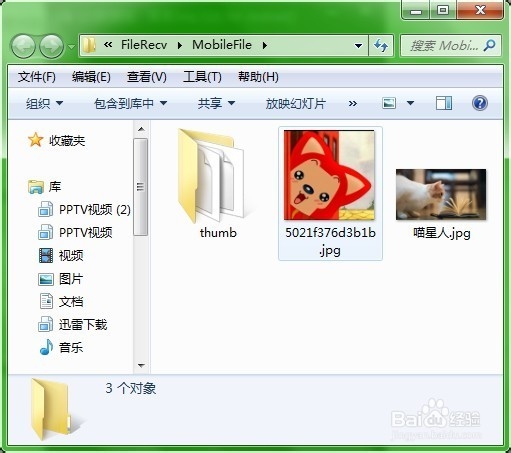This screenshot has height=453, width=511.
Task: Click the change view icon
Action: [x=389, y=103]
